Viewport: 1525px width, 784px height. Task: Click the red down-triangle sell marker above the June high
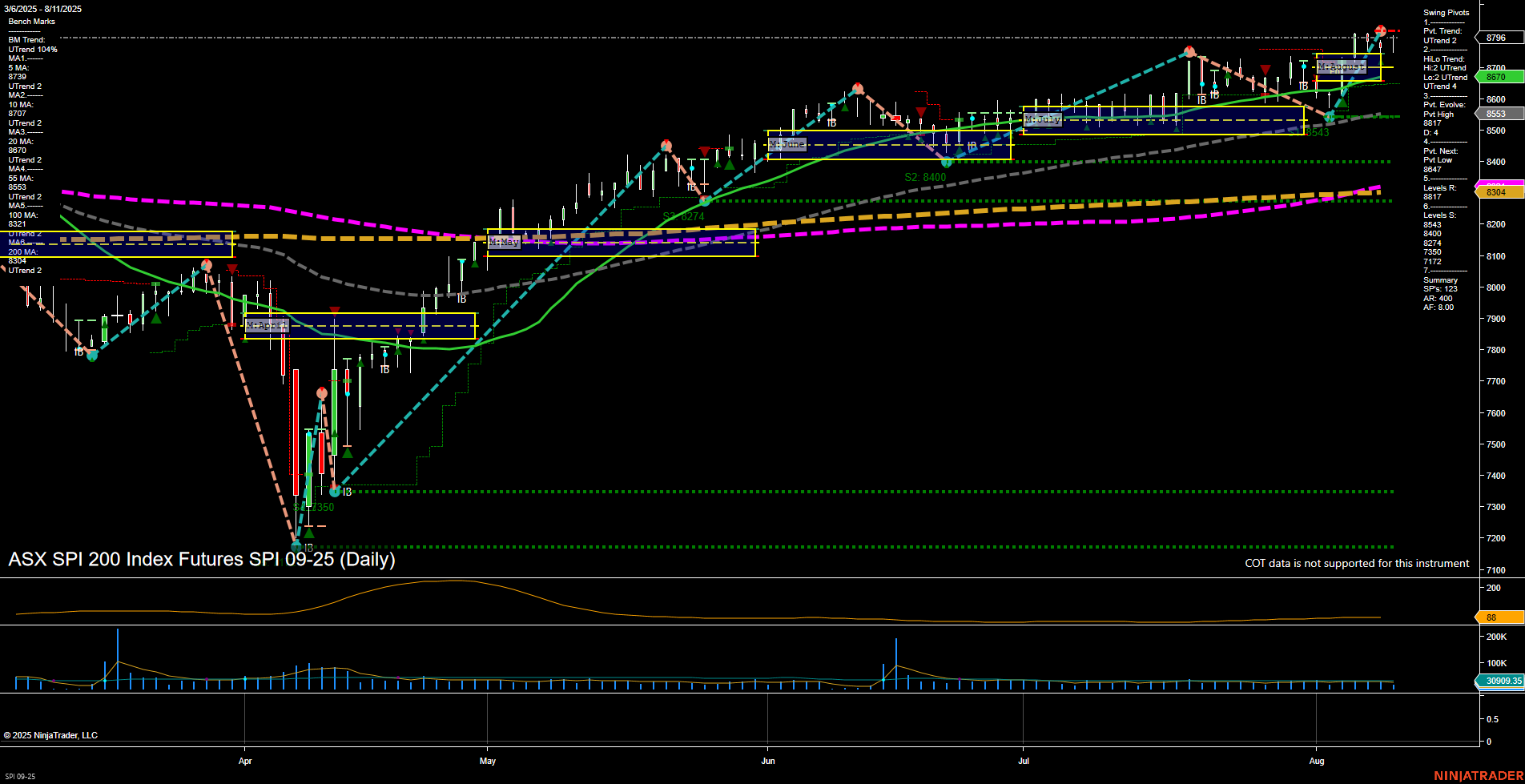pos(921,111)
